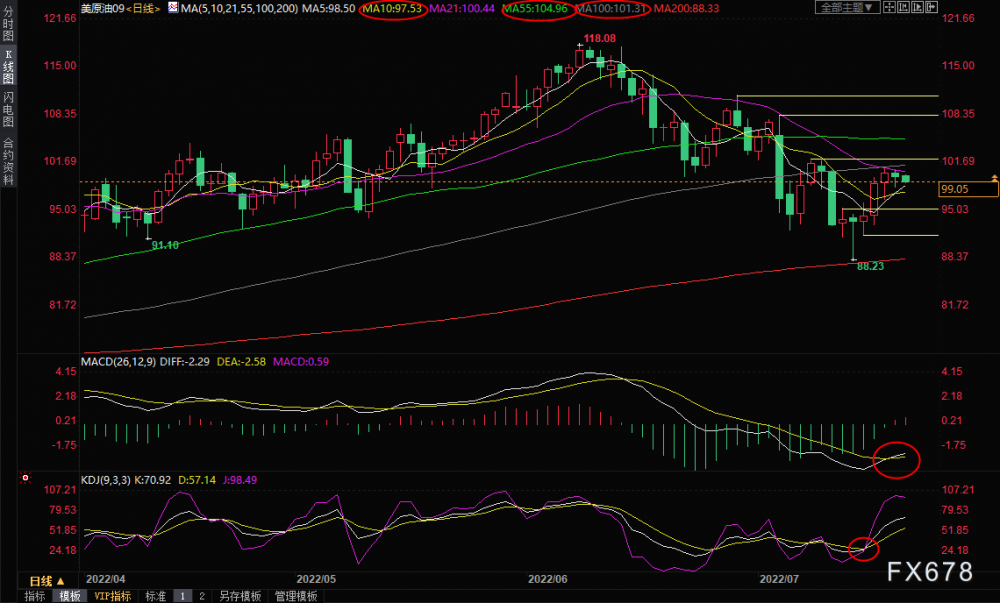Click the K:70.92 value

(x=154, y=480)
